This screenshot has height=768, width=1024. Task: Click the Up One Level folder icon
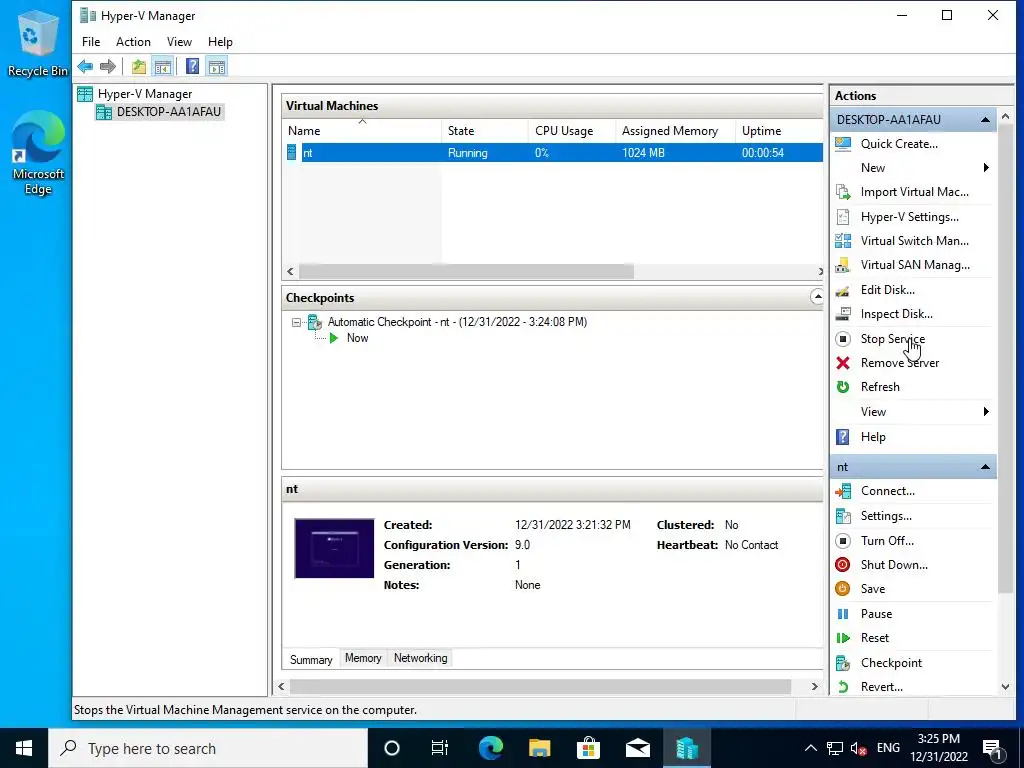pyautogui.click(x=138, y=66)
